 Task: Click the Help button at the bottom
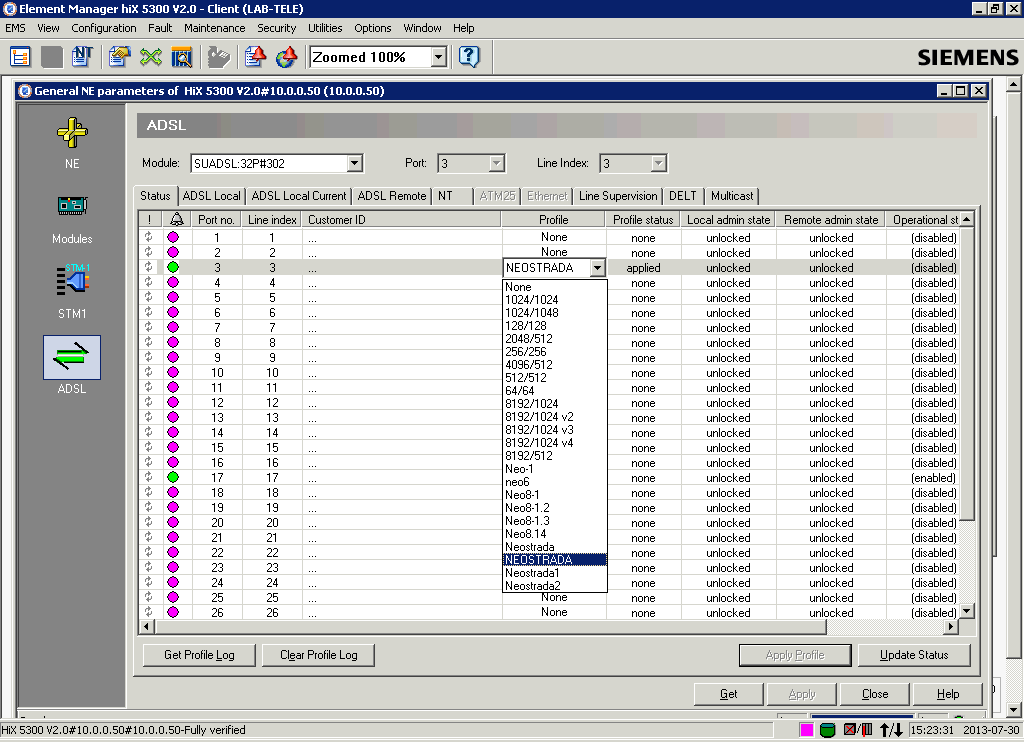[948, 694]
